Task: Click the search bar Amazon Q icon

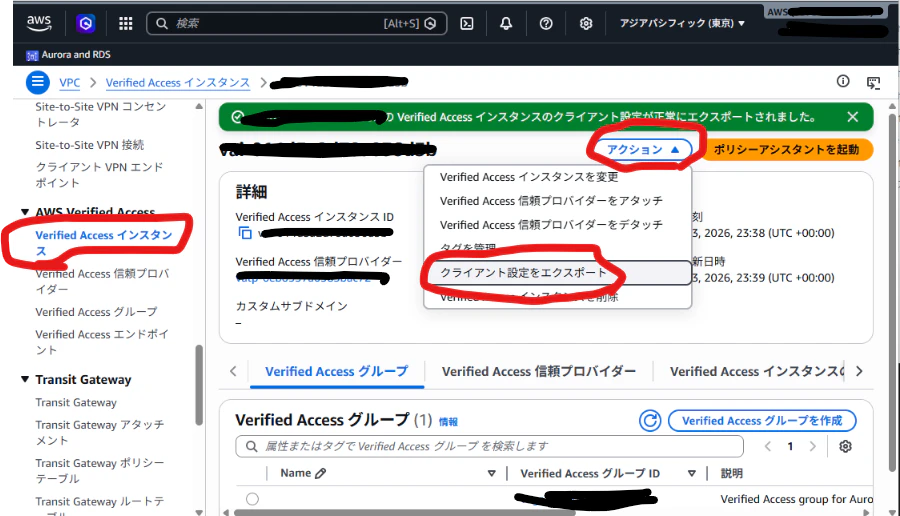Action: [430, 24]
